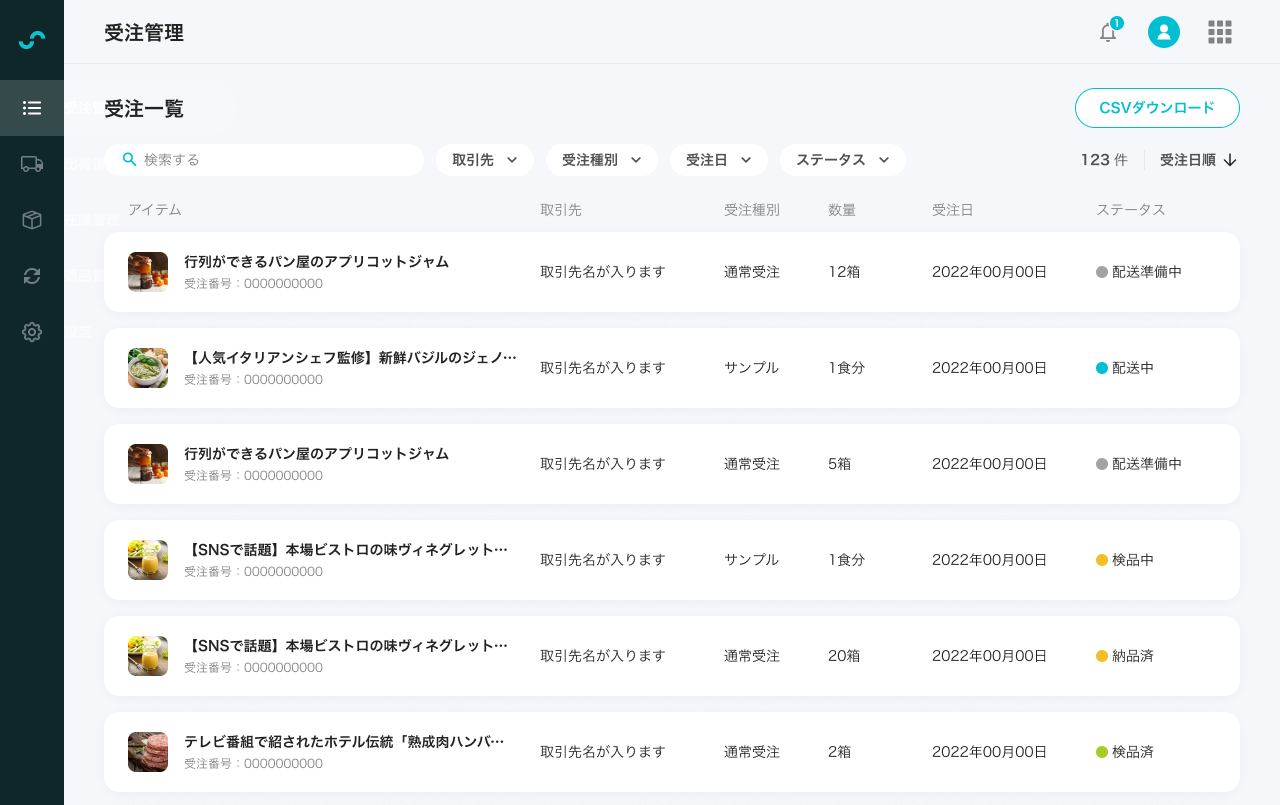
Task: Open settings via the gear icon
Action: click(32, 332)
